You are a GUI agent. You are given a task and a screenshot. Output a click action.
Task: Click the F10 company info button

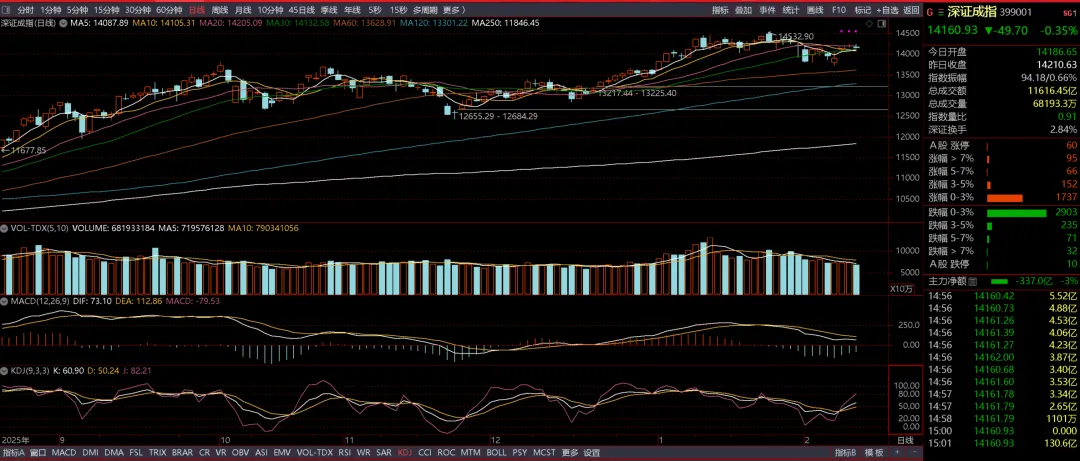(x=838, y=10)
